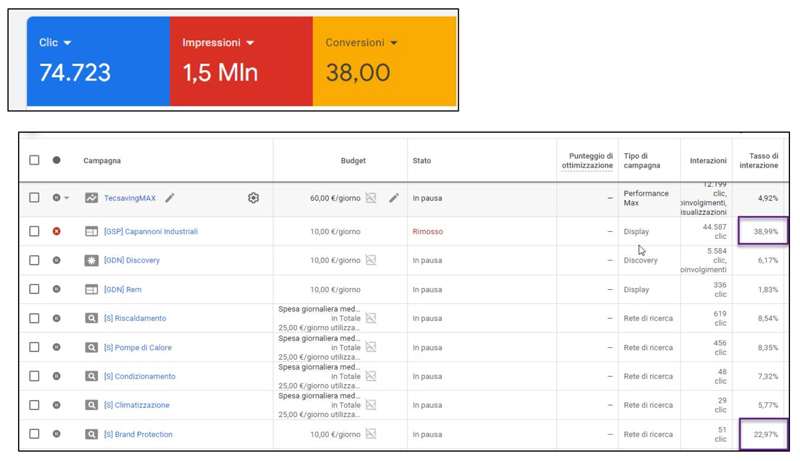Expand the Impressioni metric dropdown
800x461 pixels.
point(250,43)
